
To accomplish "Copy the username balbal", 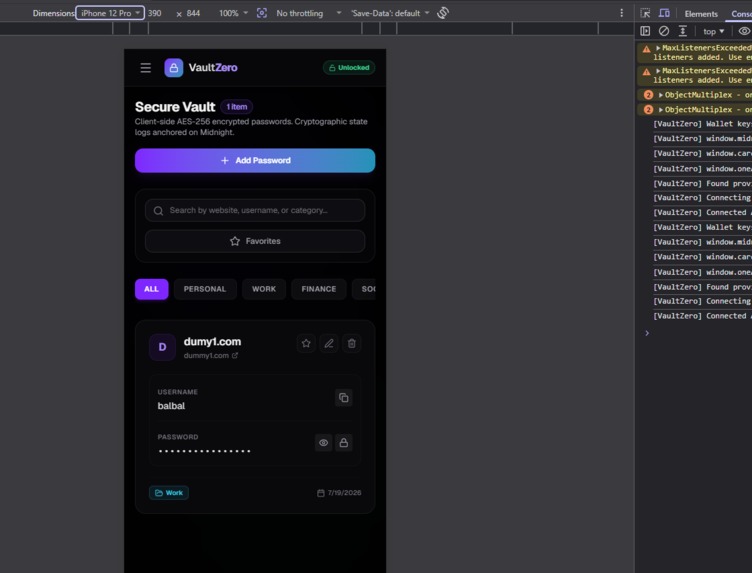I will click(343, 398).
